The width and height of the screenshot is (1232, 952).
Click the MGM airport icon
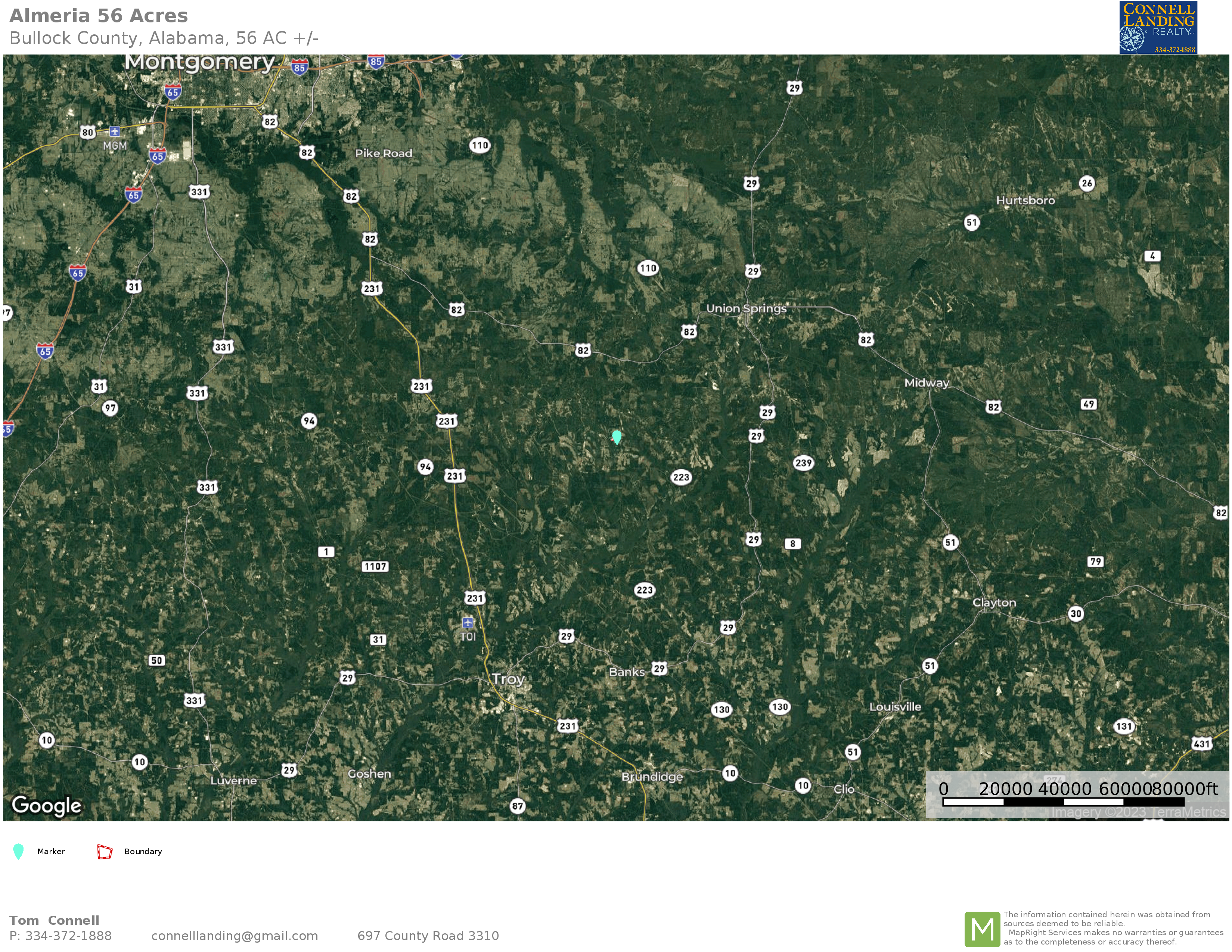coord(115,131)
